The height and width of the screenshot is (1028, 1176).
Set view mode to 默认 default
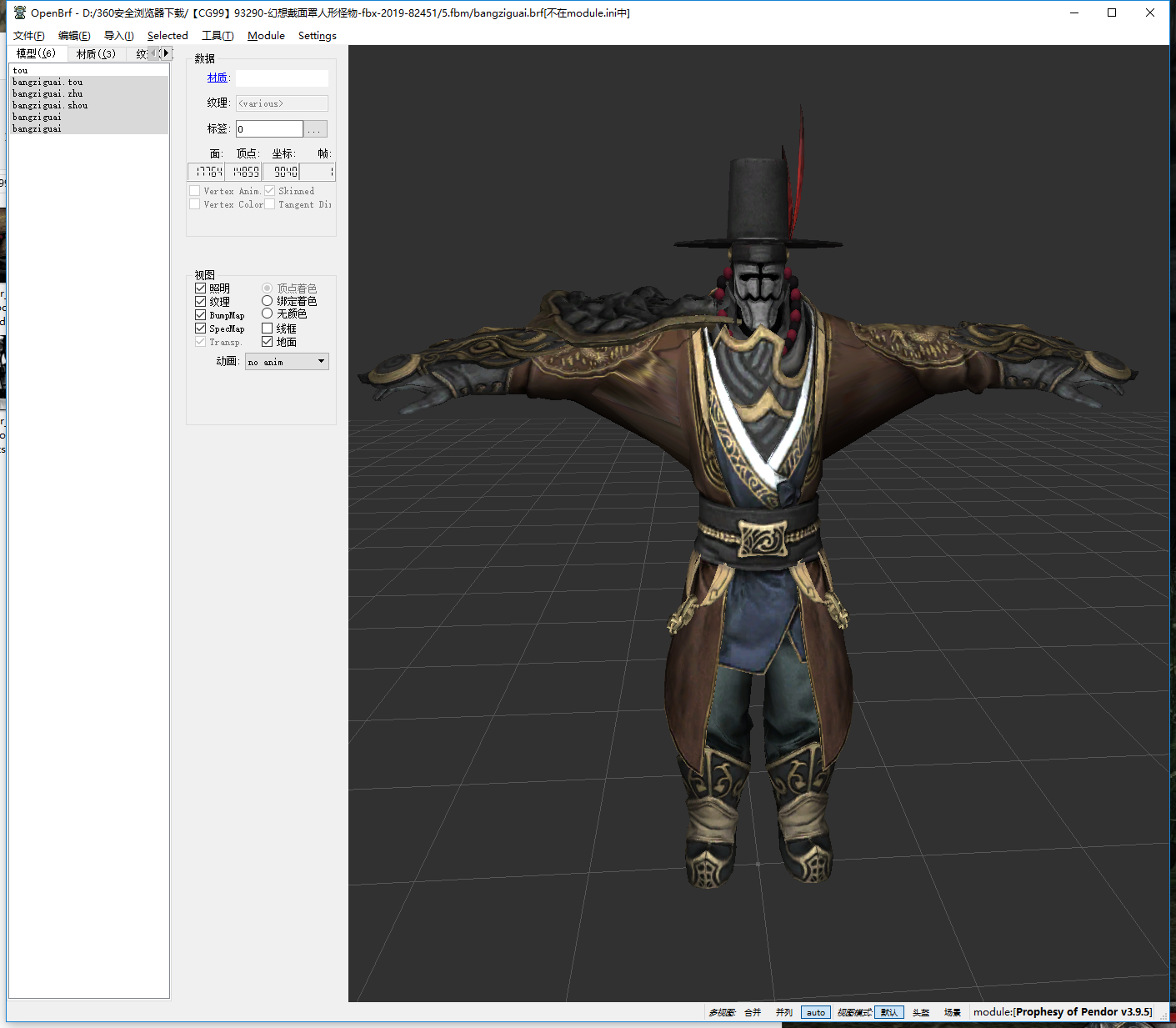click(889, 1012)
